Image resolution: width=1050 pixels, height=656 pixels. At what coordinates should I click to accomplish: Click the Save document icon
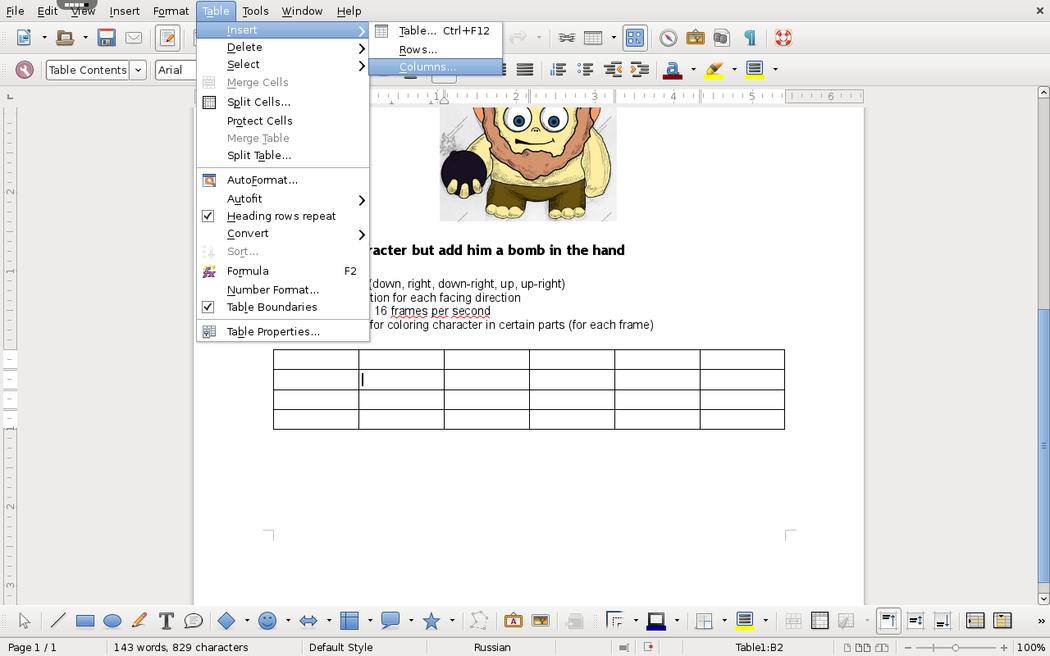(106, 38)
